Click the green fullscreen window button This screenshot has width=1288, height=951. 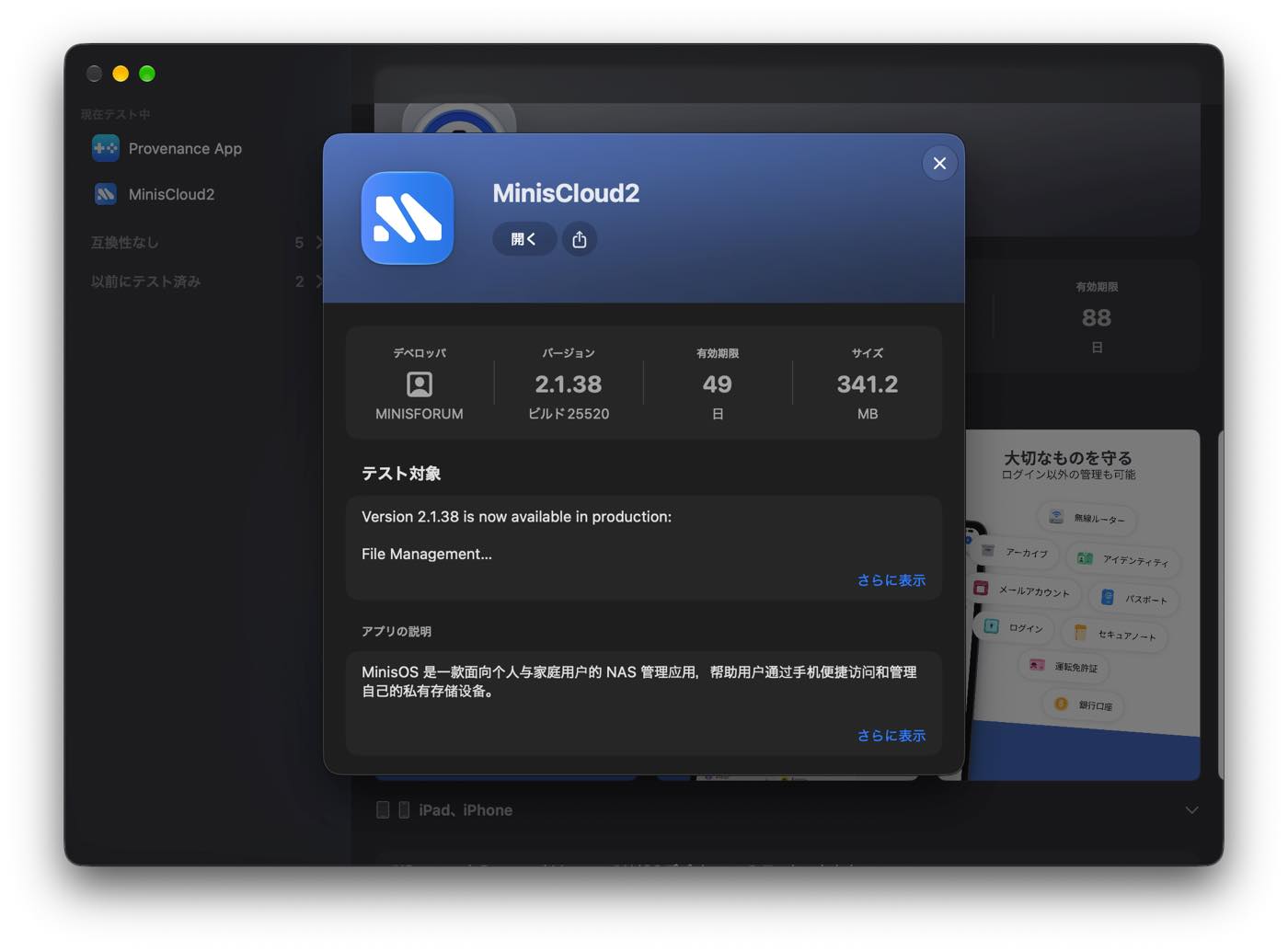click(147, 74)
